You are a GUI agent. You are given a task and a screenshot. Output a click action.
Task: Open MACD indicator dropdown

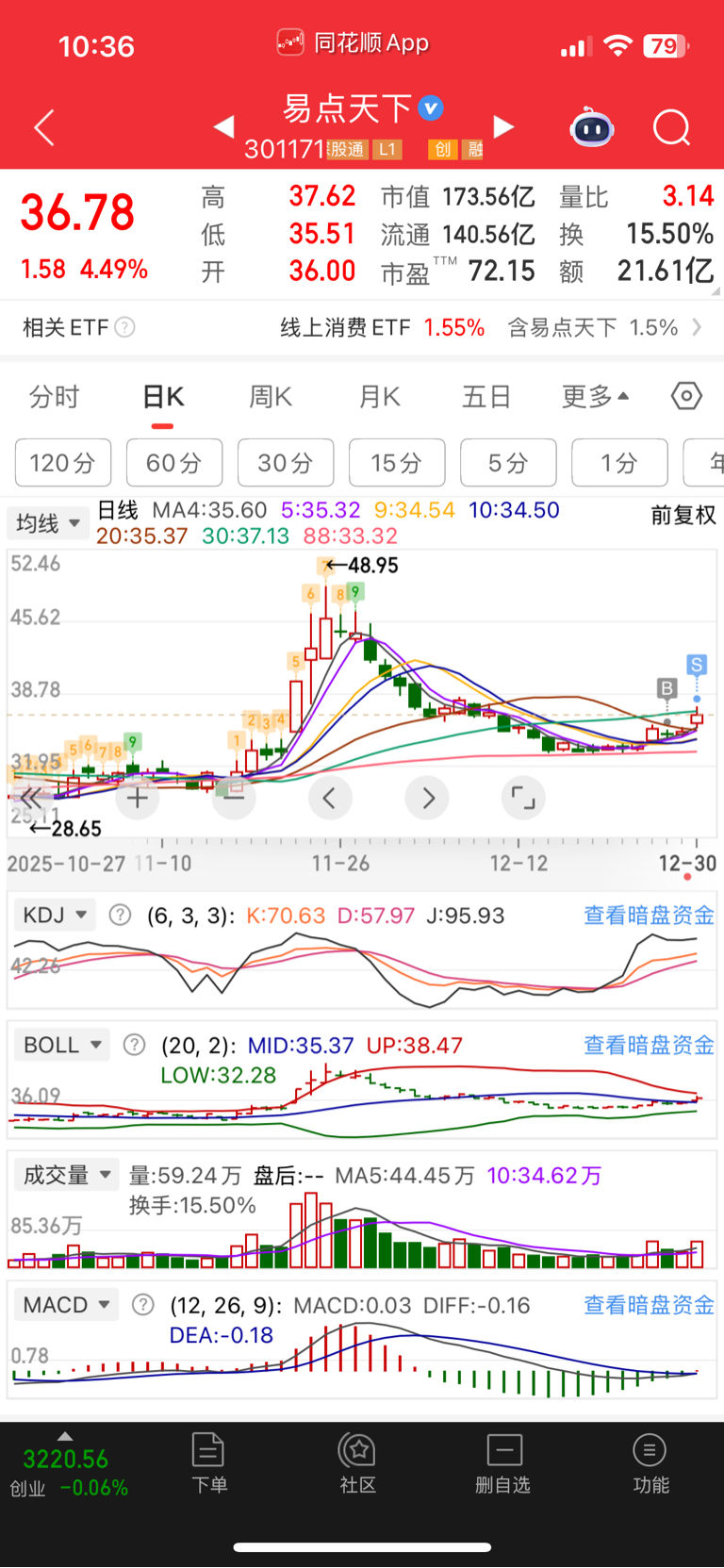66,1305
